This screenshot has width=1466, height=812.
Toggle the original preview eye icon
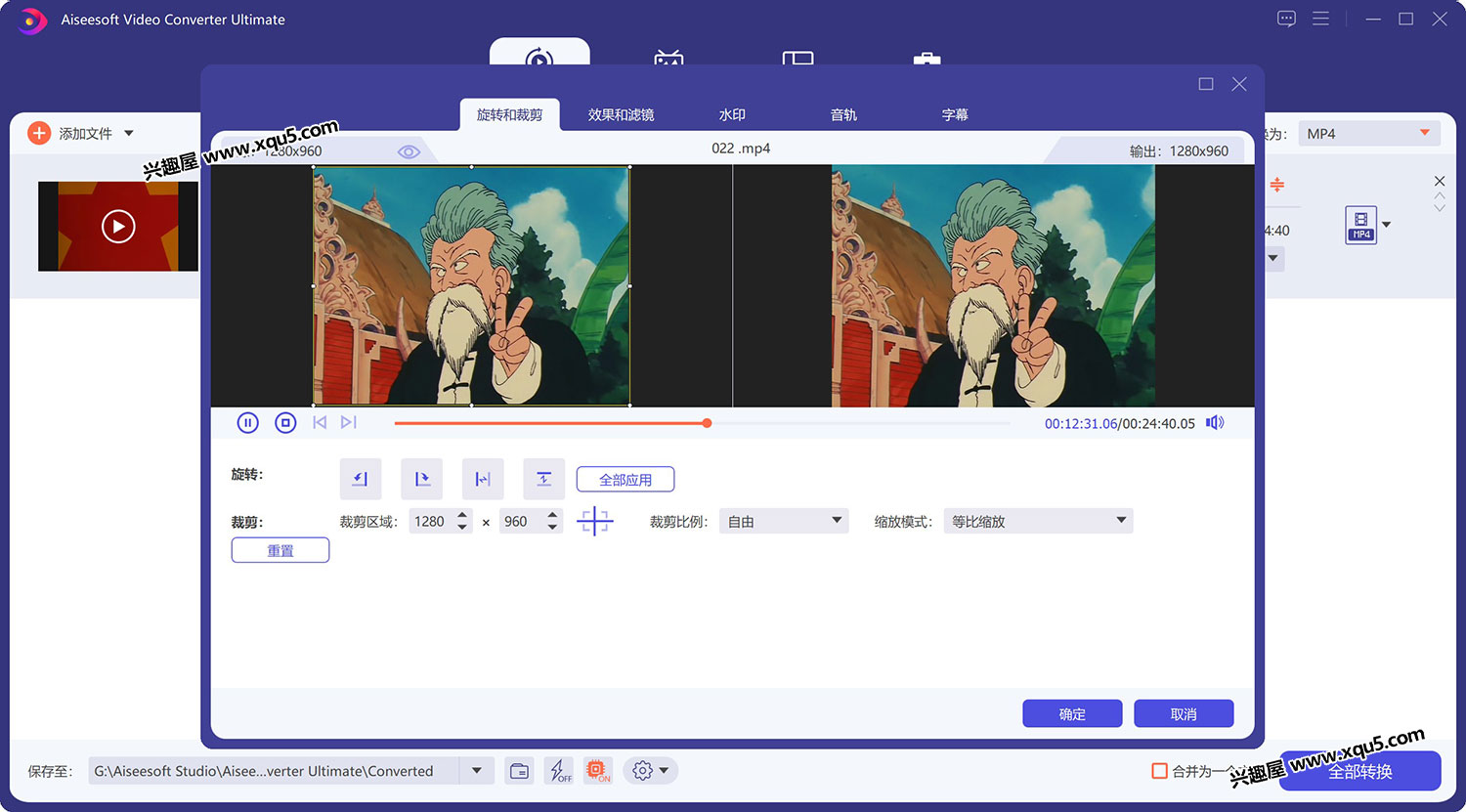pos(409,151)
